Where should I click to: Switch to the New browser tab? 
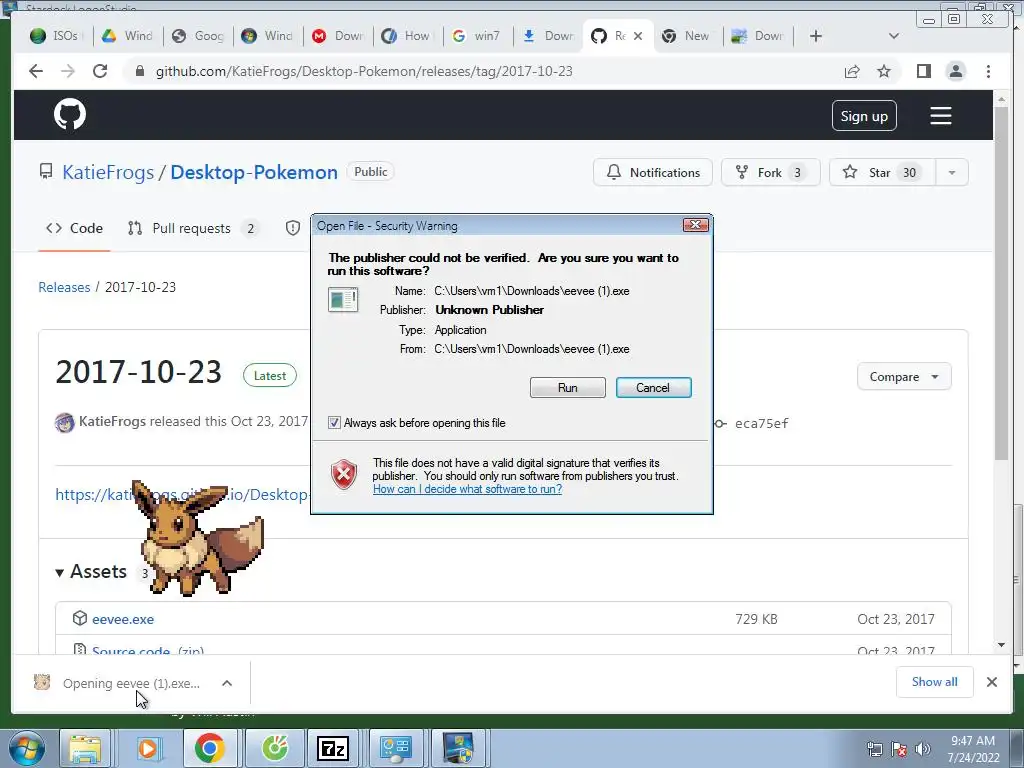coord(689,36)
